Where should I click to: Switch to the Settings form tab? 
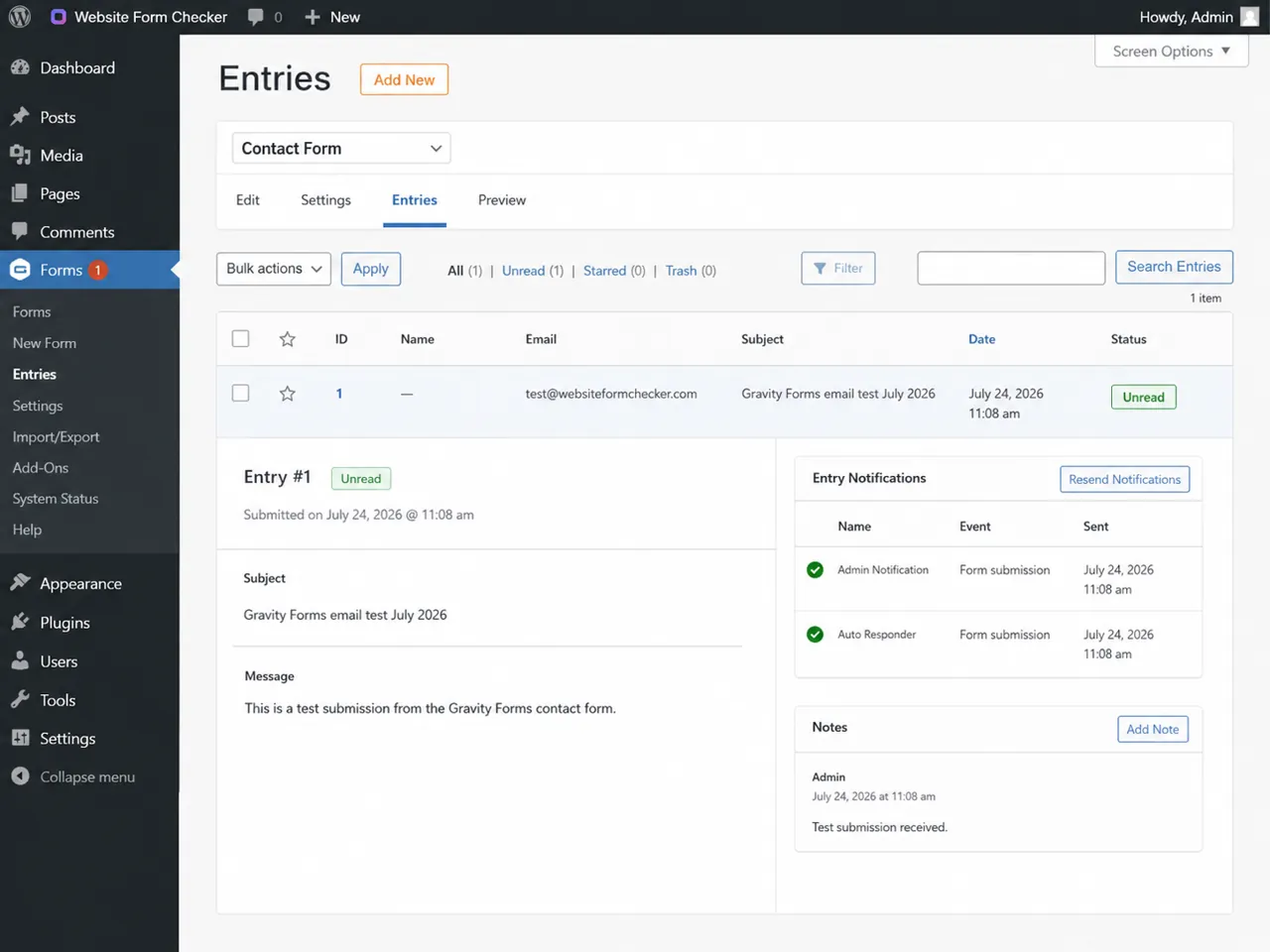point(325,200)
